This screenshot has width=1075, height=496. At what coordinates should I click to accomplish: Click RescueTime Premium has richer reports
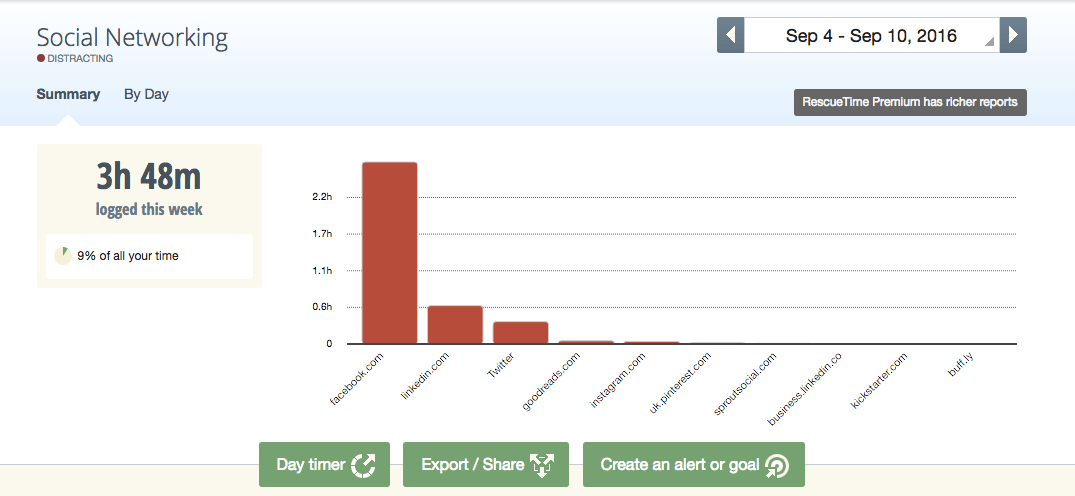[x=910, y=102]
